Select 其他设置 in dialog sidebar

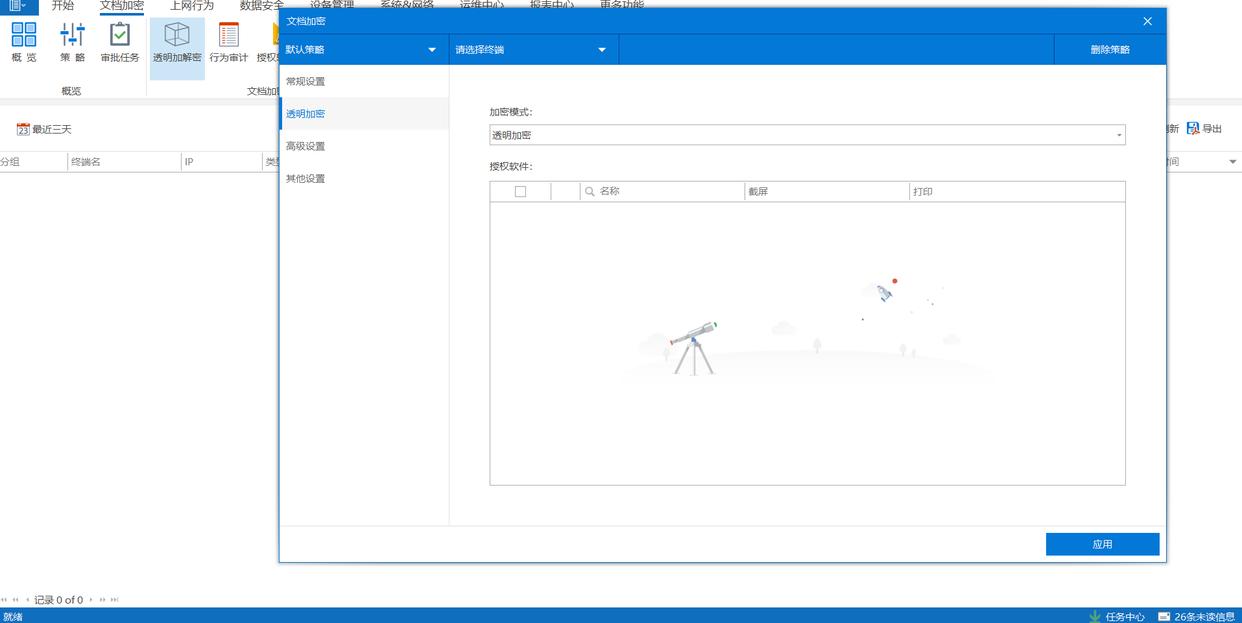pyautogui.click(x=364, y=178)
